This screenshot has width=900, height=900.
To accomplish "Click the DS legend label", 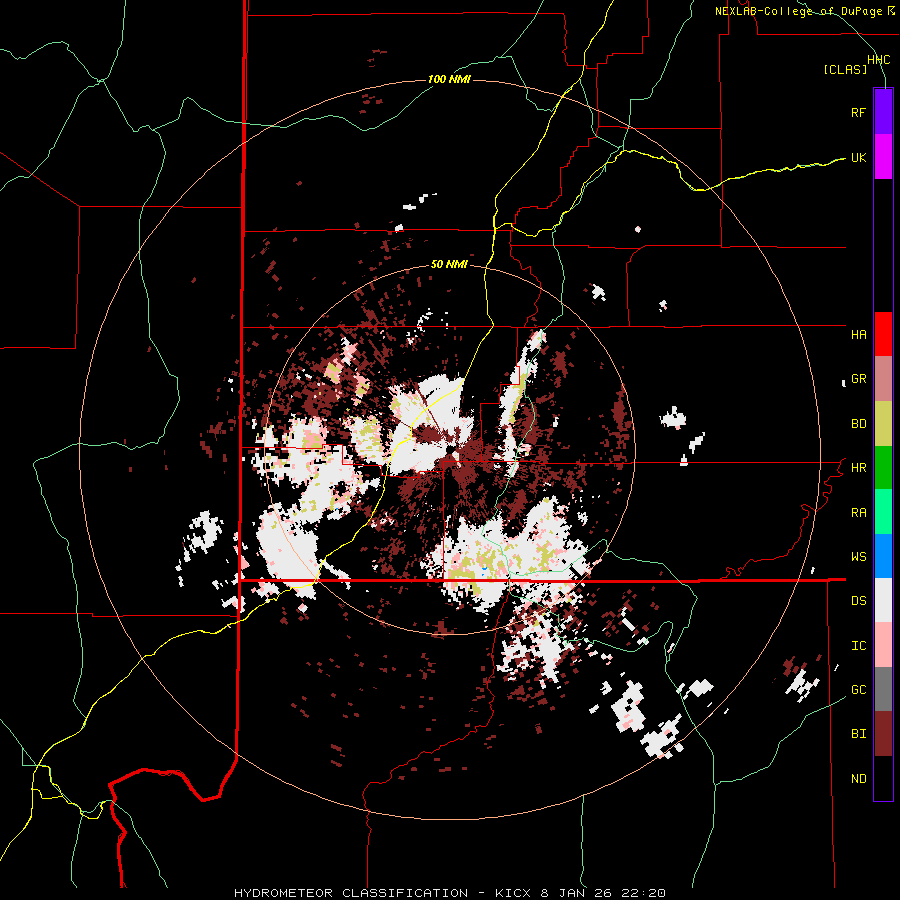I will pos(858,600).
